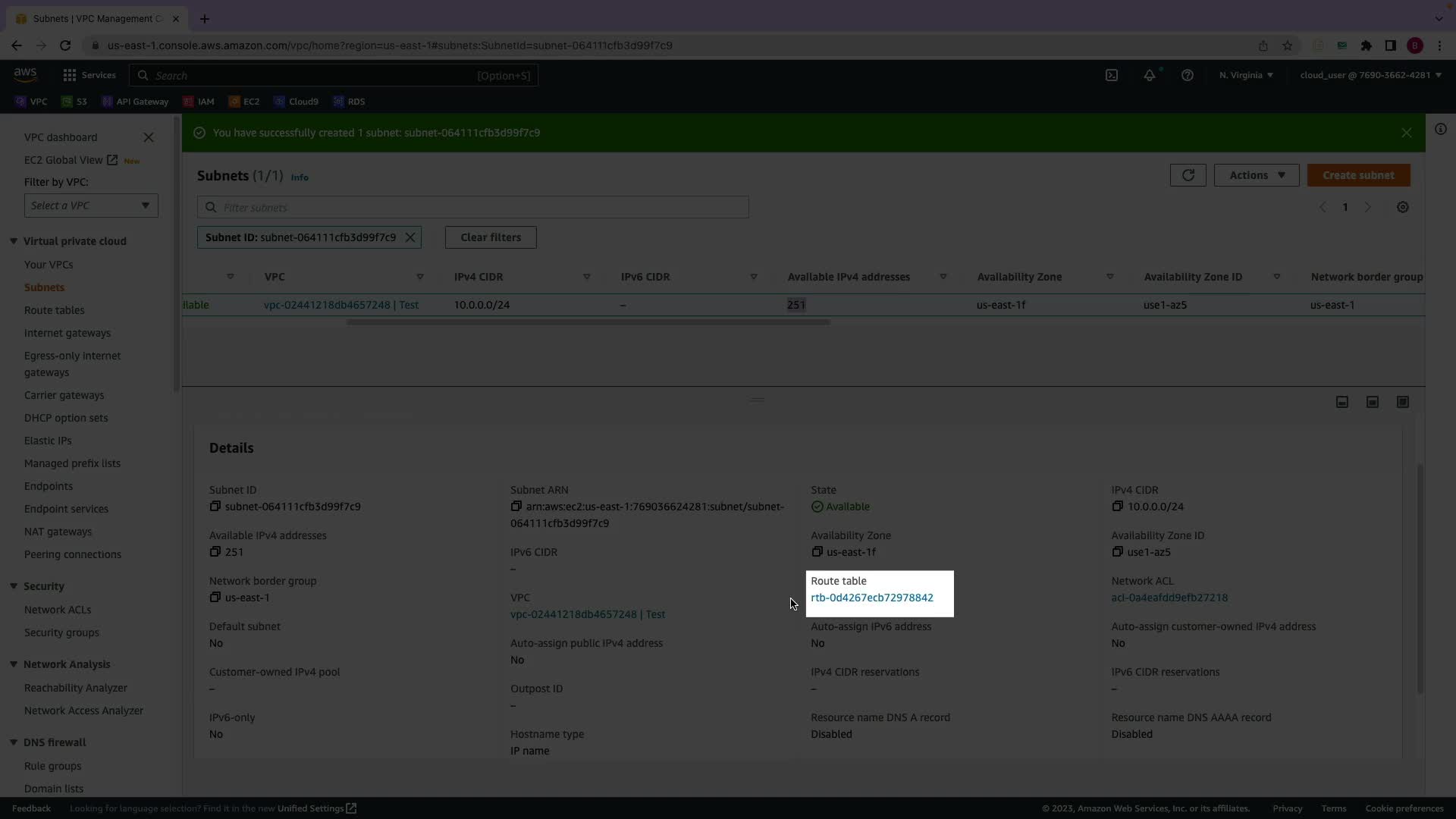
Task: Go to Internet gateways page
Action: click(x=67, y=333)
